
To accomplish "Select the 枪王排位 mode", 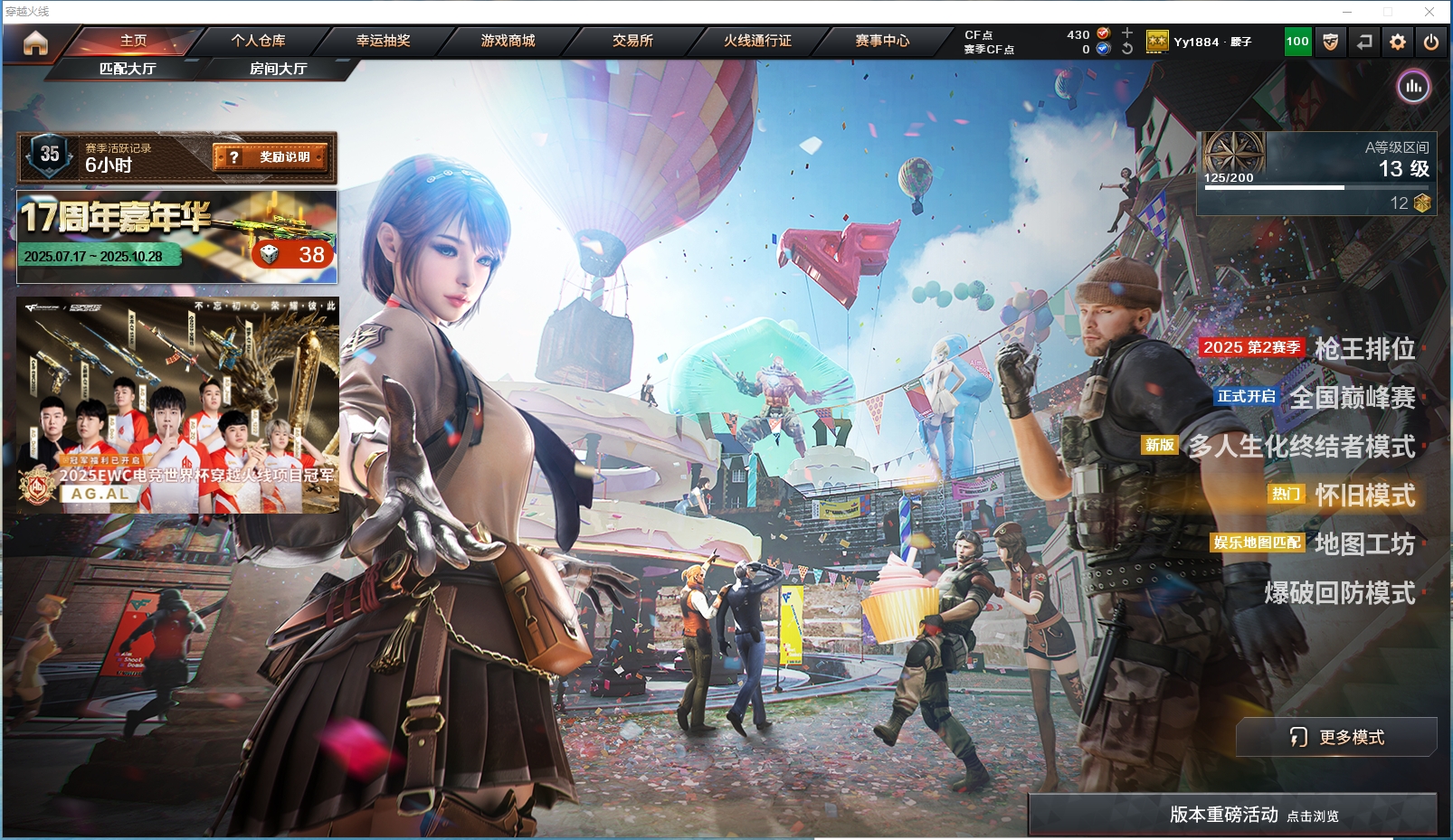I will [x=1364, y=349].
